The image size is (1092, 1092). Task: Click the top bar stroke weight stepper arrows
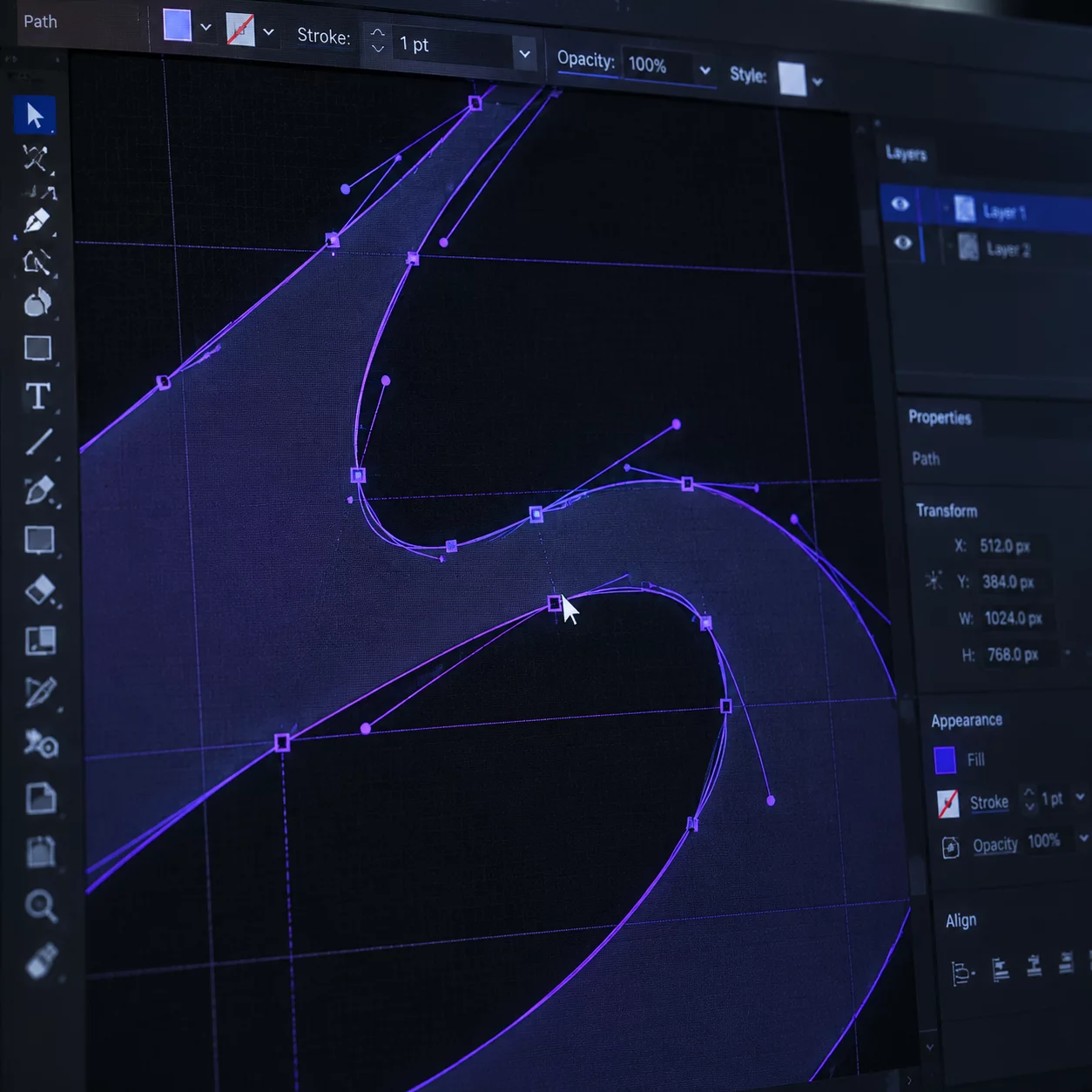pyautogui.click(x=377, y=40)
